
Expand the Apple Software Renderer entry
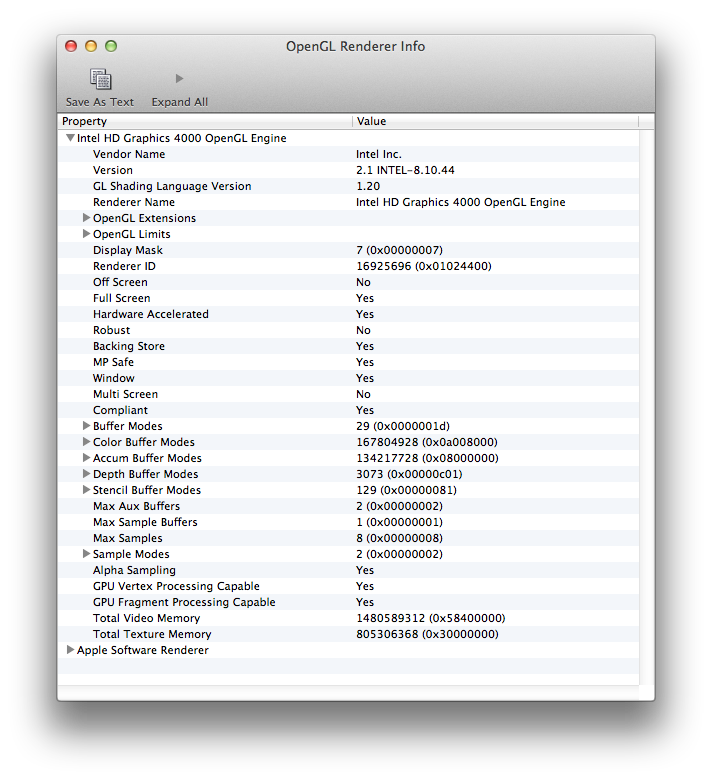coord(70,649)
